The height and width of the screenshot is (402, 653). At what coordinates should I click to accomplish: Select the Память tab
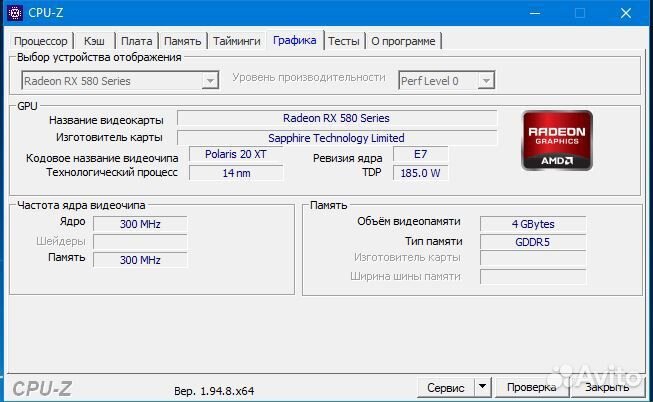coord(182,41)
